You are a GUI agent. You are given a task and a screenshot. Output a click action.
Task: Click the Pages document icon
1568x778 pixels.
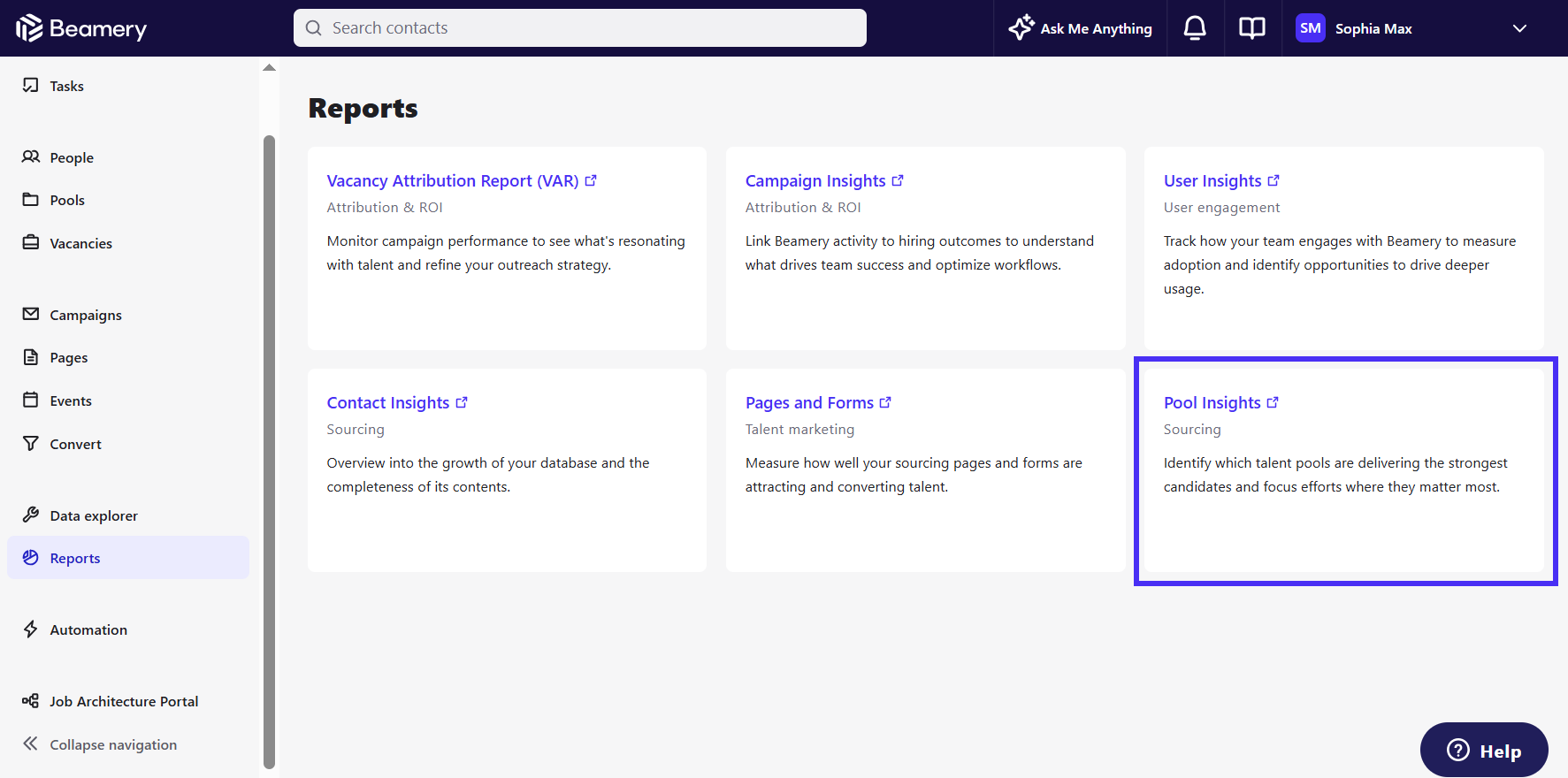tap(31, 357)
